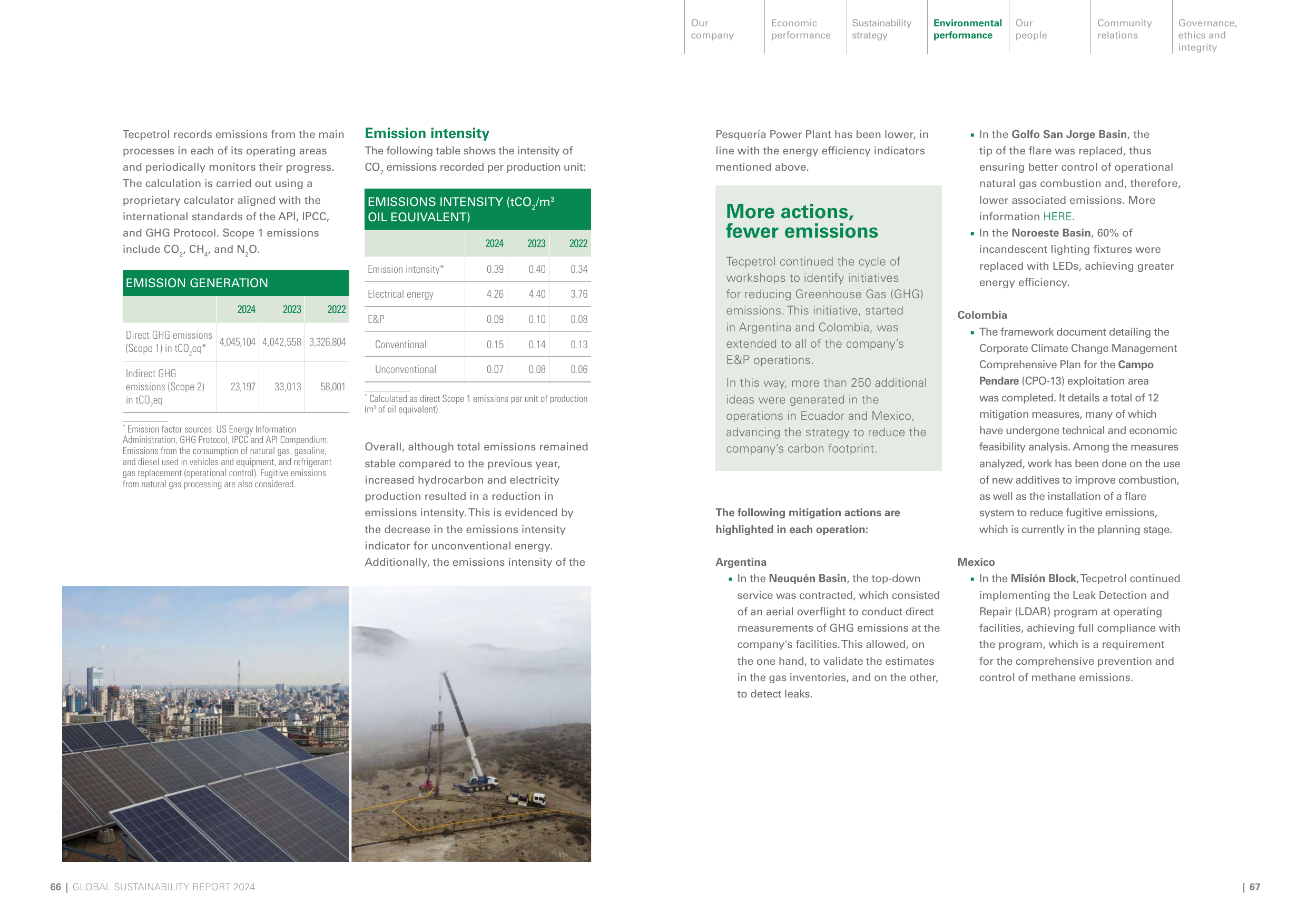Select the Sustainability strategy tab
This screenshot has height=924, width=1307.
point(881,29)
